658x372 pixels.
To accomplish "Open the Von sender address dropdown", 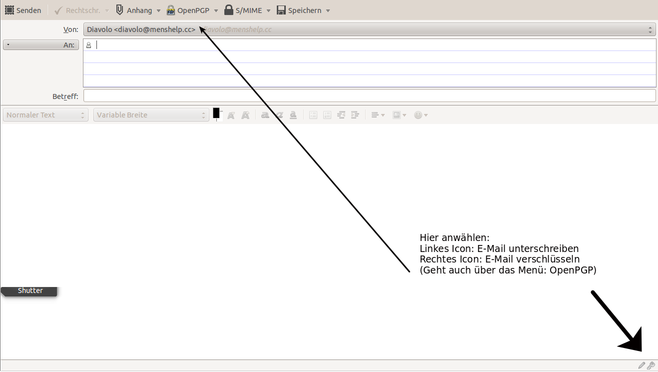I will click(369, 29).
